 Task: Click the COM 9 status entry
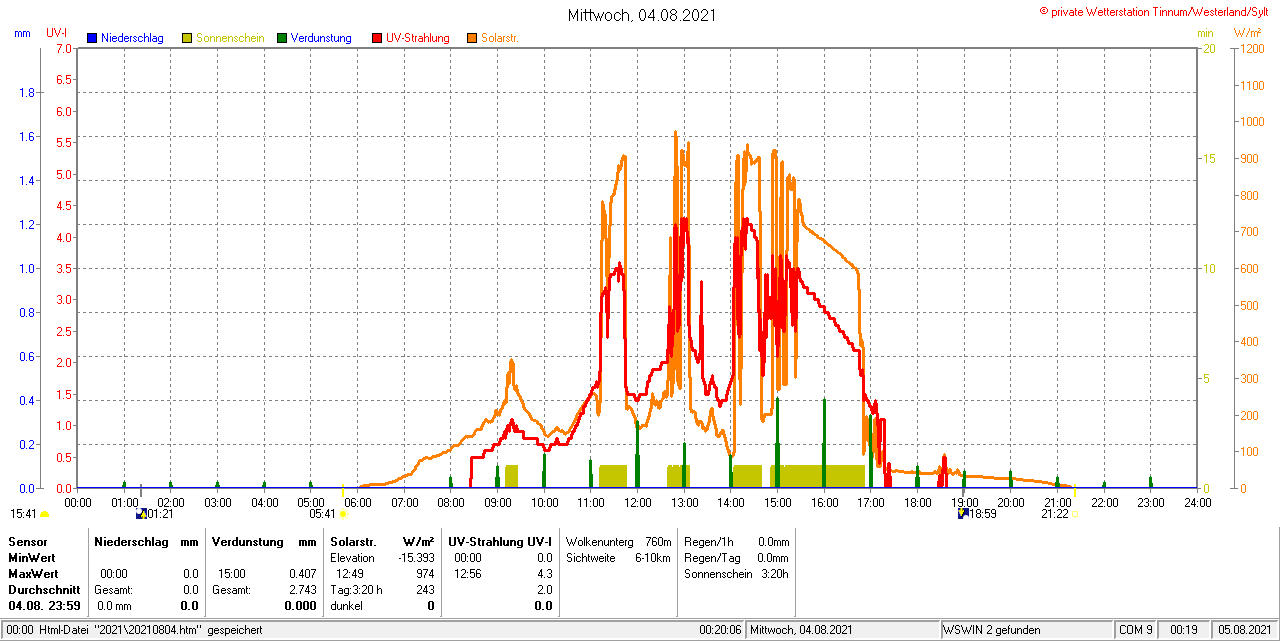click(x=1136, y=630)
